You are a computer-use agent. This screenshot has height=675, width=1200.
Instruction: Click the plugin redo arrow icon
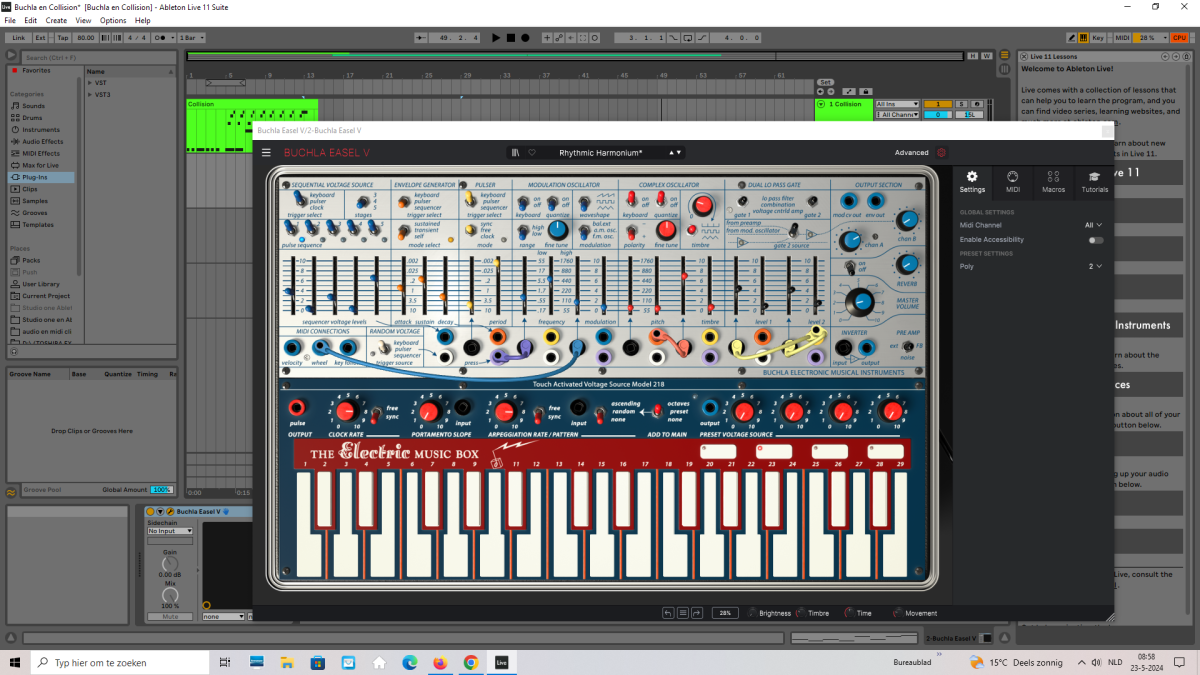click(x=697, y=613)
